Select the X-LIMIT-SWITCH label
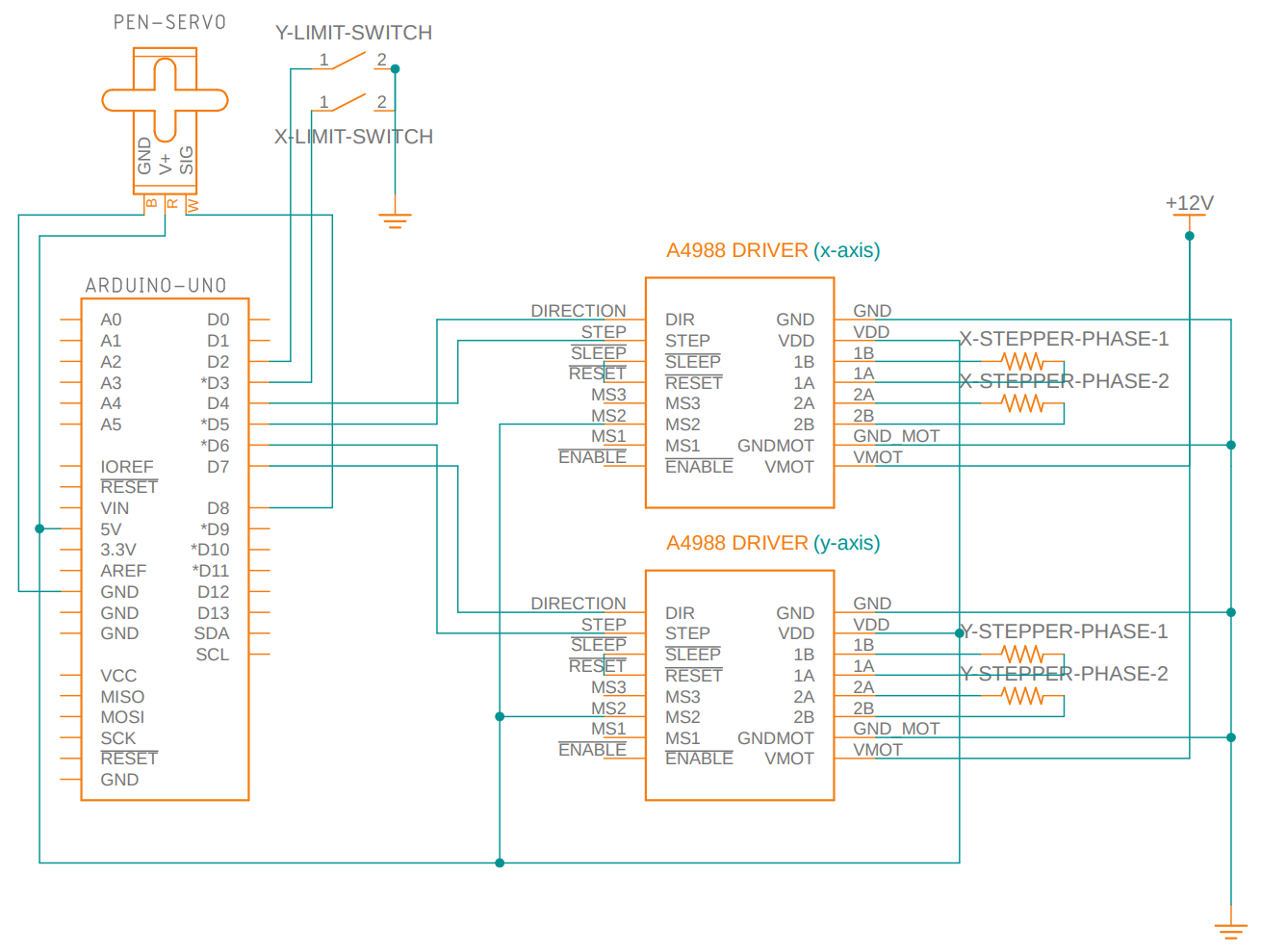 353,137
